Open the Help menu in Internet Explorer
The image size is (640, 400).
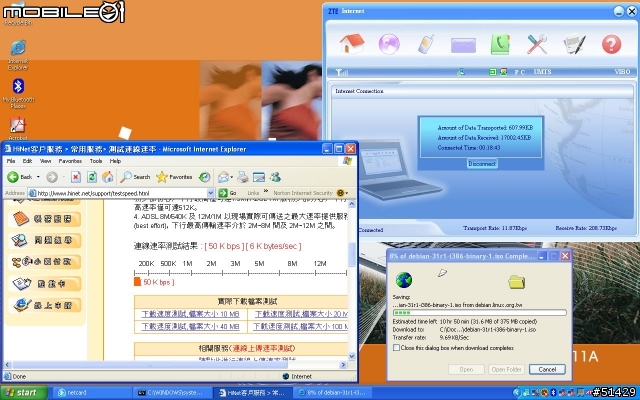click(116, 161)
